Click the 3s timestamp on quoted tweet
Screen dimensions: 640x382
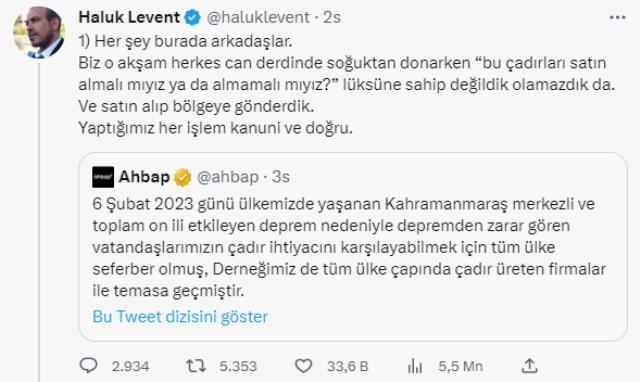point(281,177)
